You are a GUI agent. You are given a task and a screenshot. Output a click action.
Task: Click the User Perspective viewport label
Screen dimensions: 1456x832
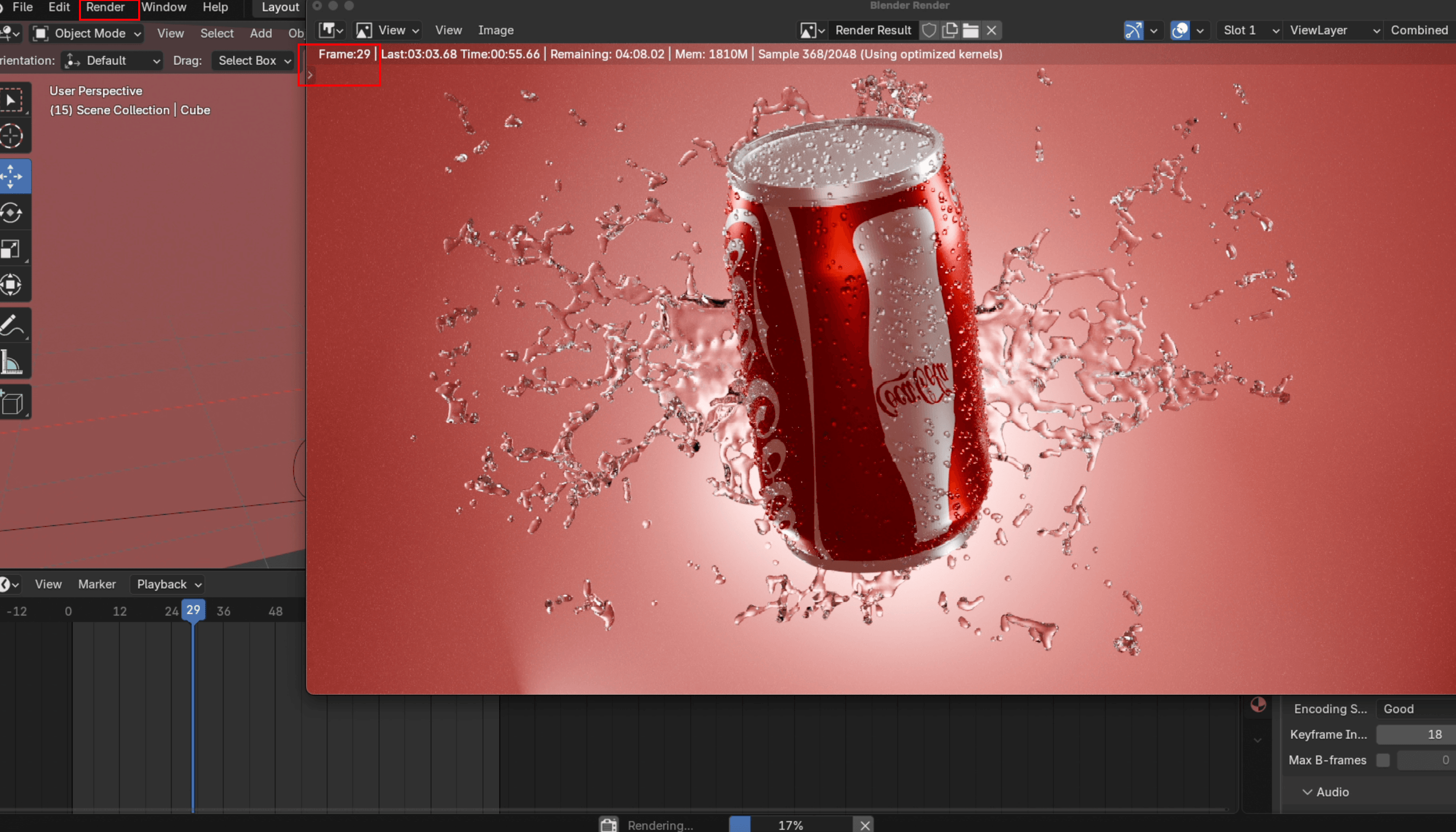96,91
